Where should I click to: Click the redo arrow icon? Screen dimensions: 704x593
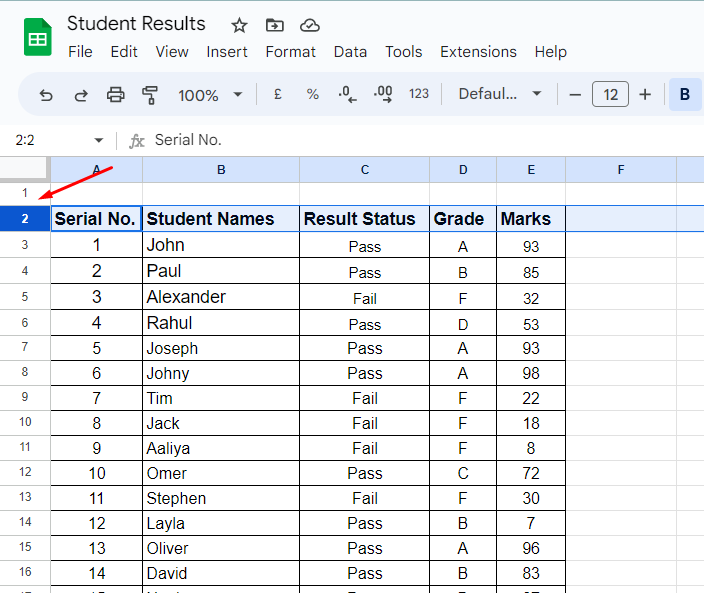coord(81,95)
